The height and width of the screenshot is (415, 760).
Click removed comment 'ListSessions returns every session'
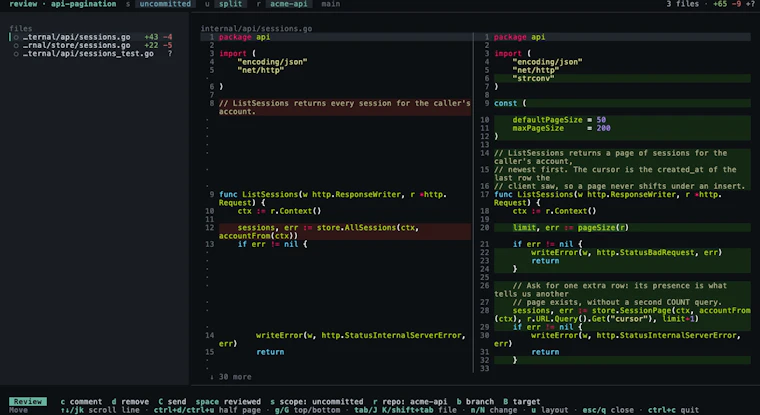(x=345, y=107)
